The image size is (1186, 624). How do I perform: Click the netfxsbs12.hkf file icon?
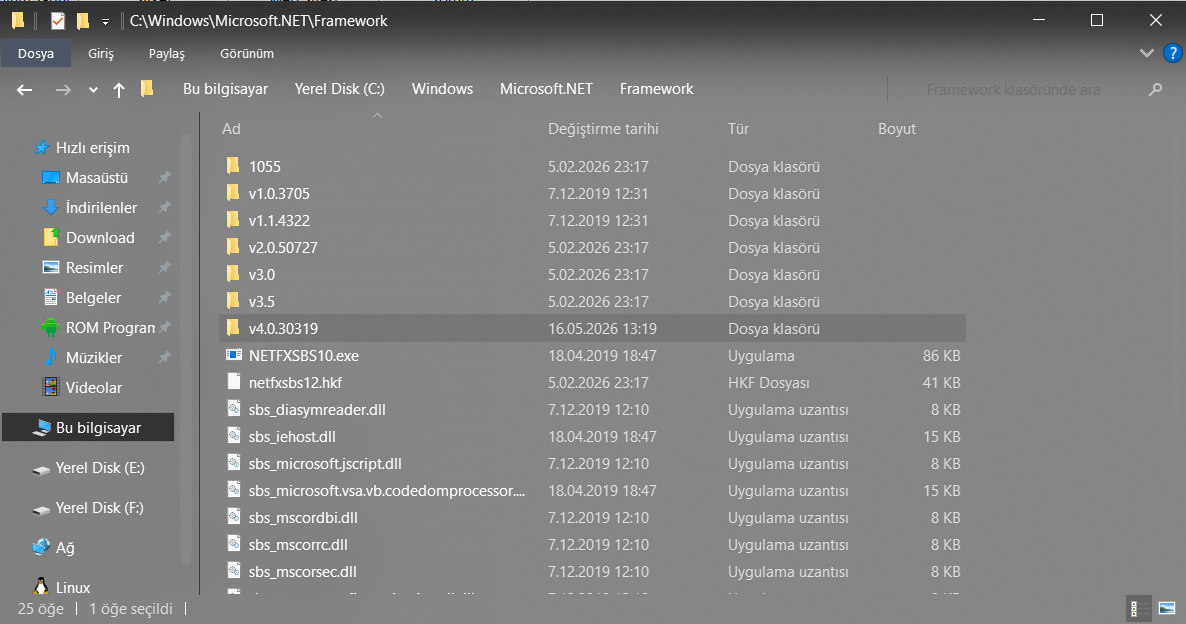click(x=234, y=382)
